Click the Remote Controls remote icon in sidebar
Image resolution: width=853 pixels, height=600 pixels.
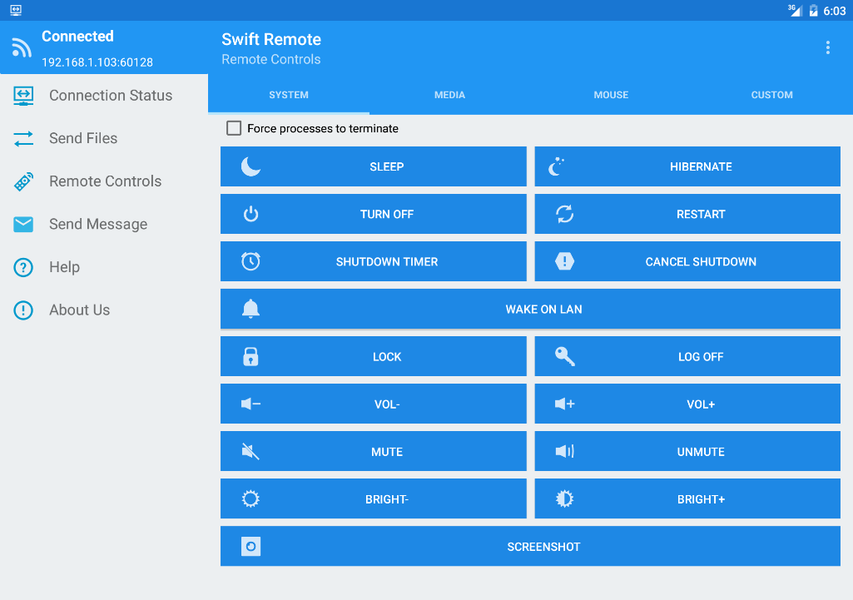(22, 181)
